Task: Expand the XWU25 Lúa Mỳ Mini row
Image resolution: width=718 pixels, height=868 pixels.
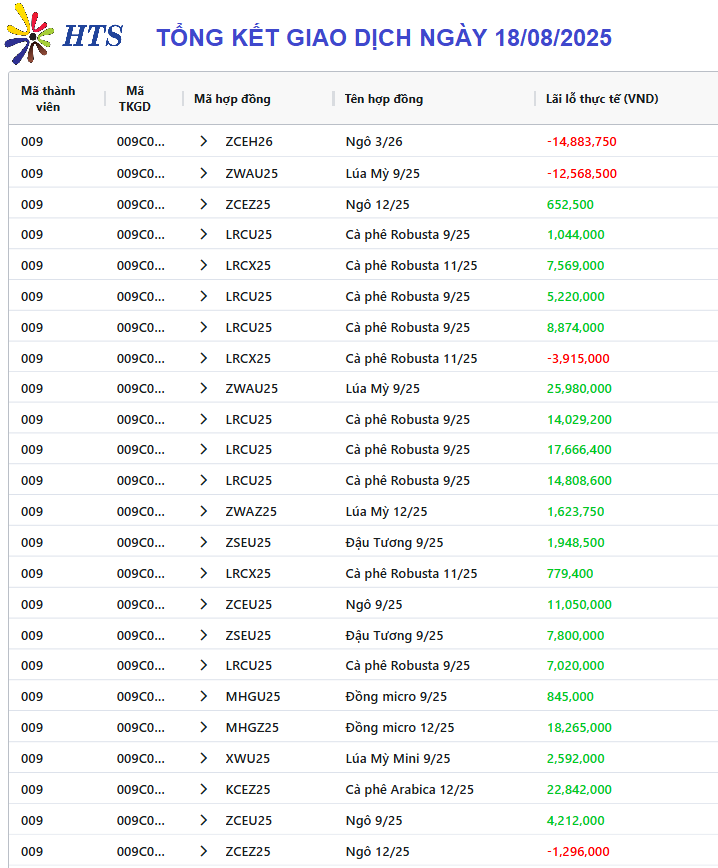Action: (x=204, y=758)
